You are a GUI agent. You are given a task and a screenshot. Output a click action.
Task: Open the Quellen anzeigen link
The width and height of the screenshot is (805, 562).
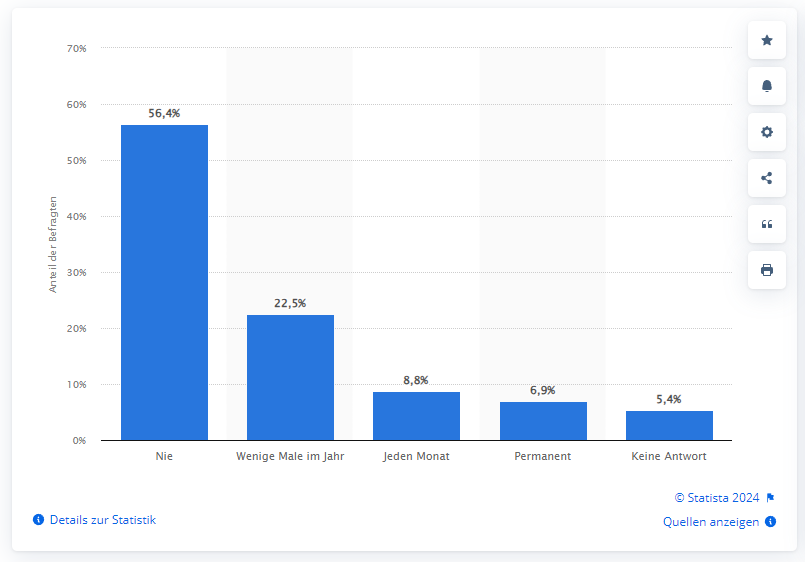point(711,521)
